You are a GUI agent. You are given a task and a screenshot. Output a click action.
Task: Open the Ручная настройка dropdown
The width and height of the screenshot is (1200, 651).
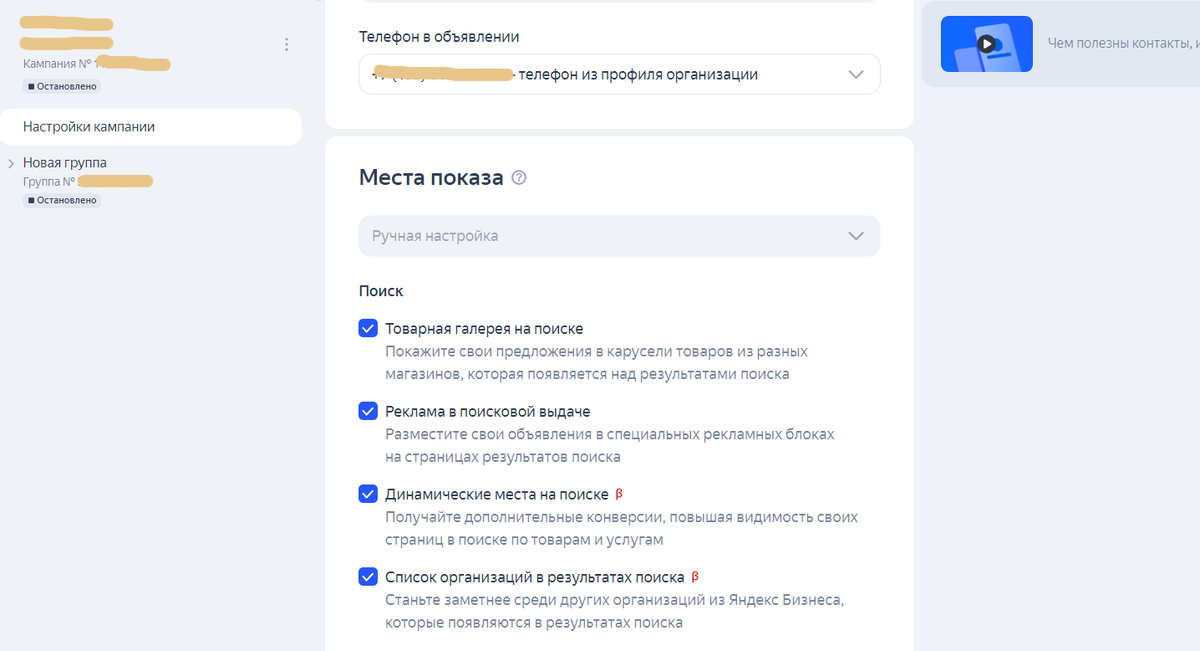click(855, 235)
